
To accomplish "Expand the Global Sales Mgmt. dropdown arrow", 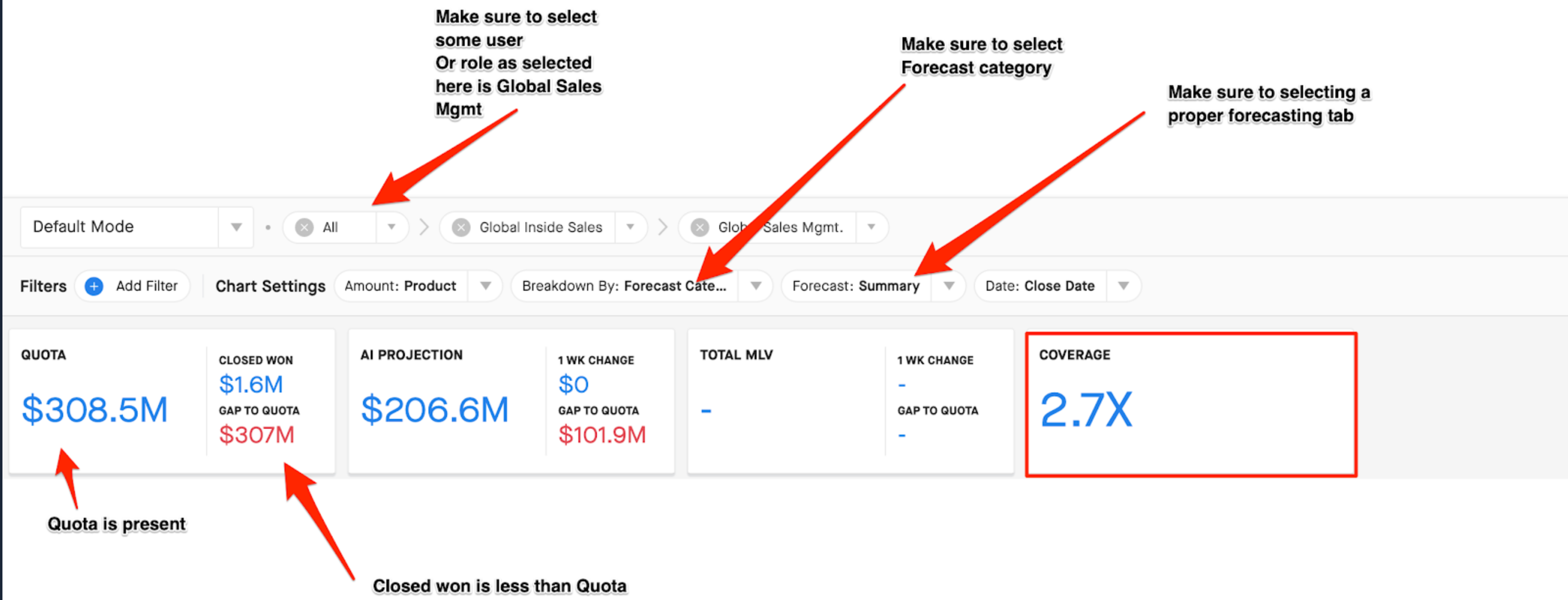I will [x=871, y=227].
